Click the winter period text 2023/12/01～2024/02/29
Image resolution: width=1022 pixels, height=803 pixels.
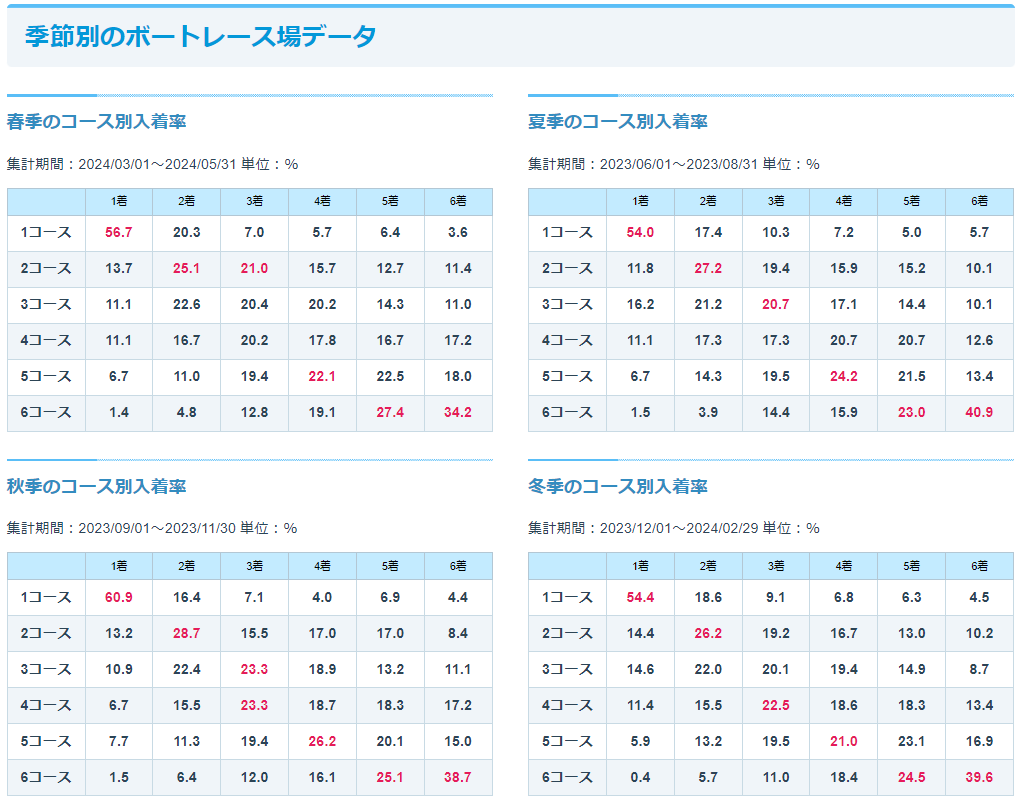[678, 528]
